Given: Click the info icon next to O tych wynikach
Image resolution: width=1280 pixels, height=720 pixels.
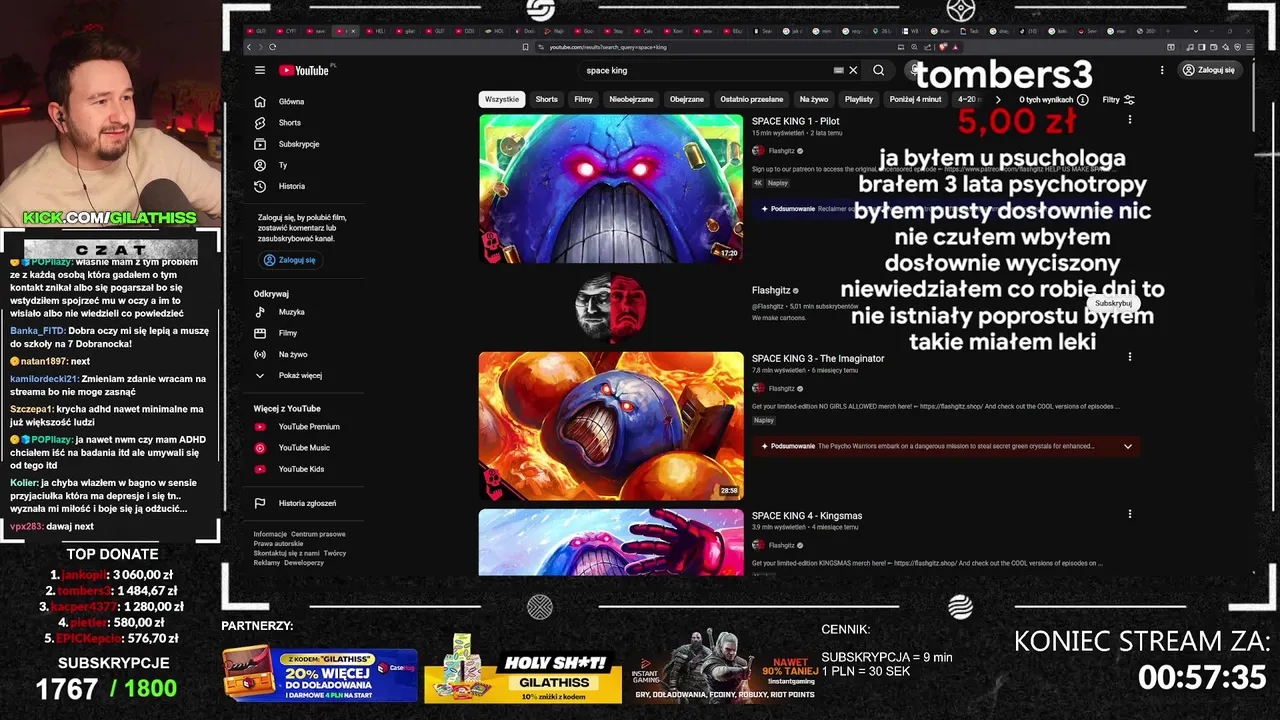Looking at the screenshot, I should point(1083,100).
